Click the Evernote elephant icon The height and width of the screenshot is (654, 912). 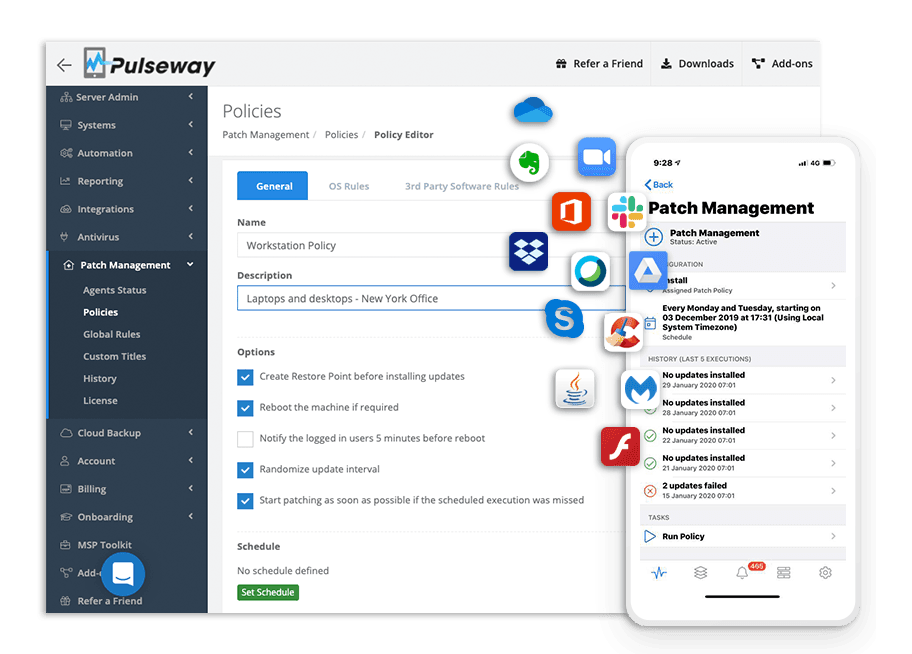tap(529, 162)
